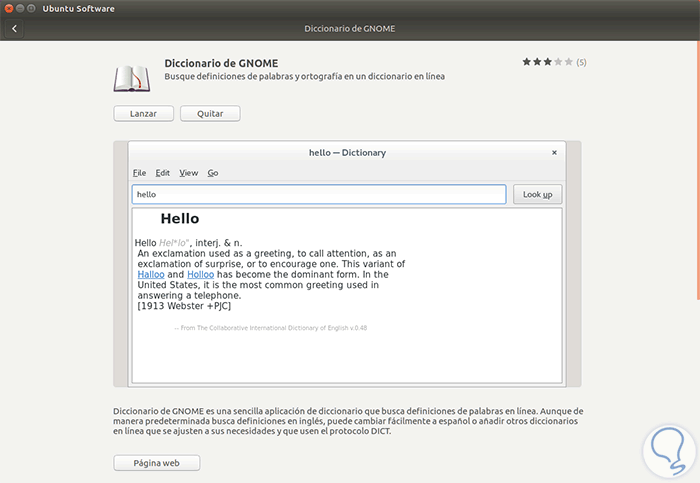Open the File menu in the screenshot
Viewport: 700px width, 483px height.
tap(139, 173)
